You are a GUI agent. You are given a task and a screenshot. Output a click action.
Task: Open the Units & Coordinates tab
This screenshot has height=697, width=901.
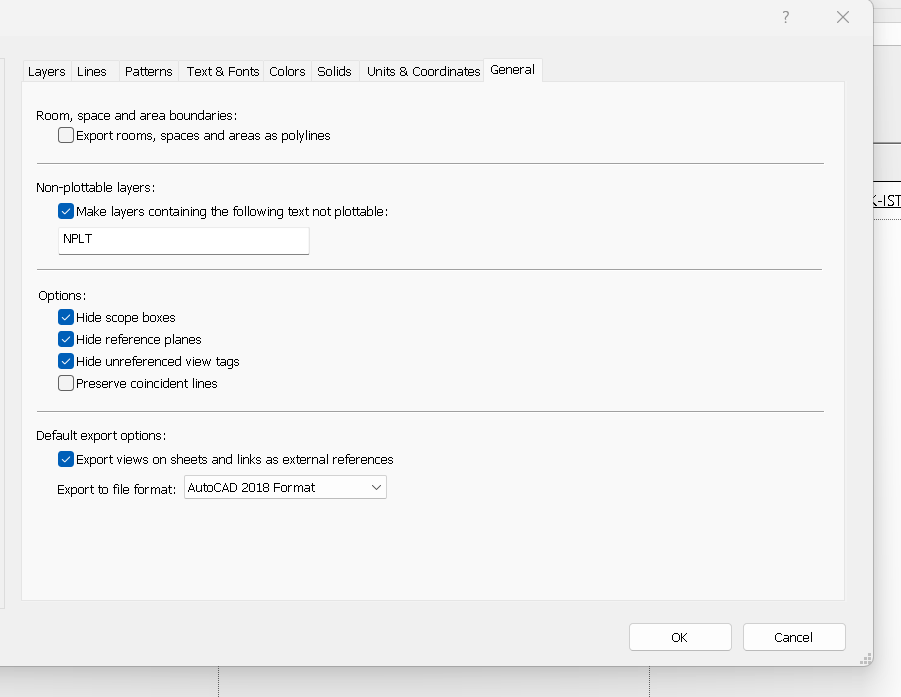pos(423,71)
